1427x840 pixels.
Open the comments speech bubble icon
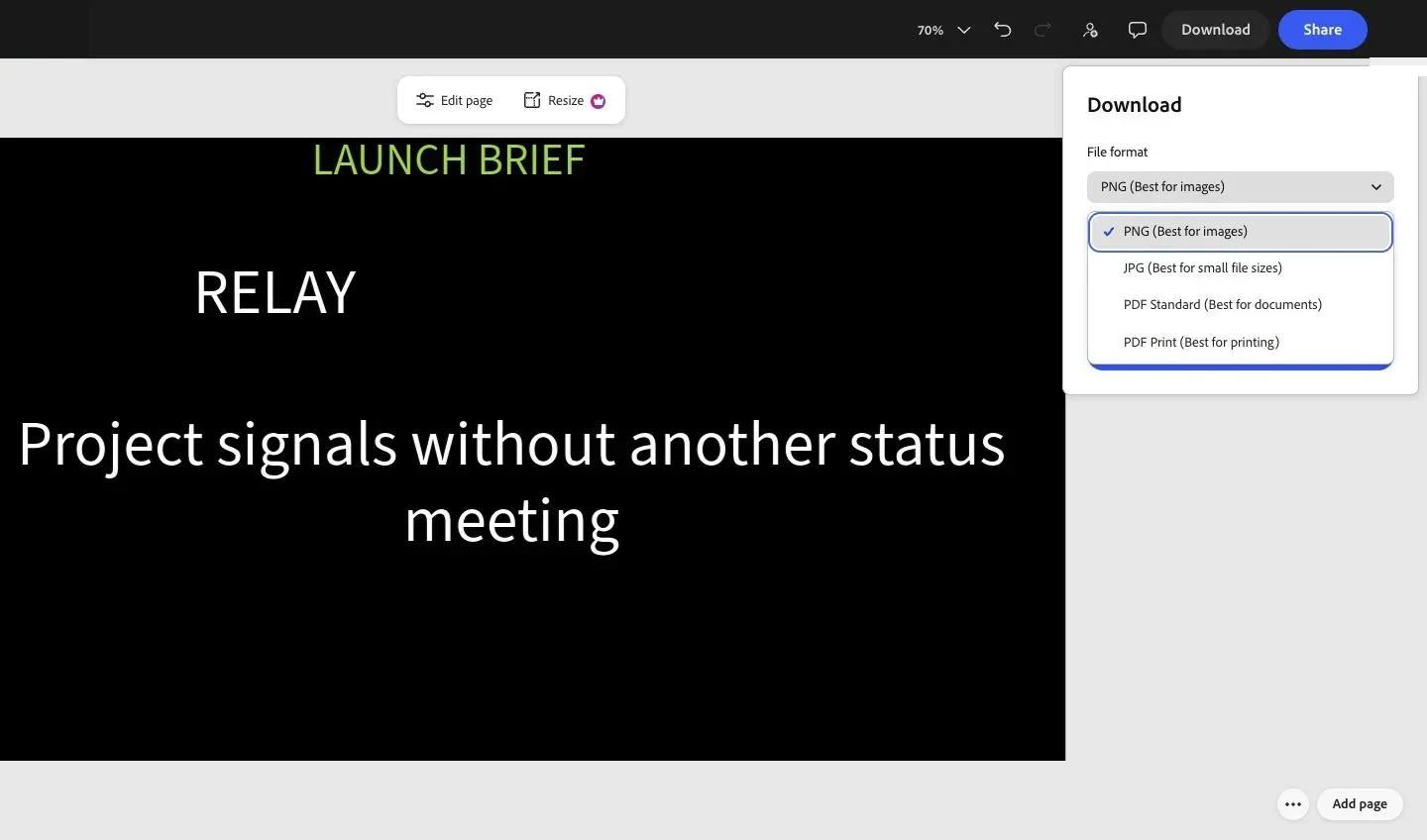pyautogui.click(x=1138, y=30)
